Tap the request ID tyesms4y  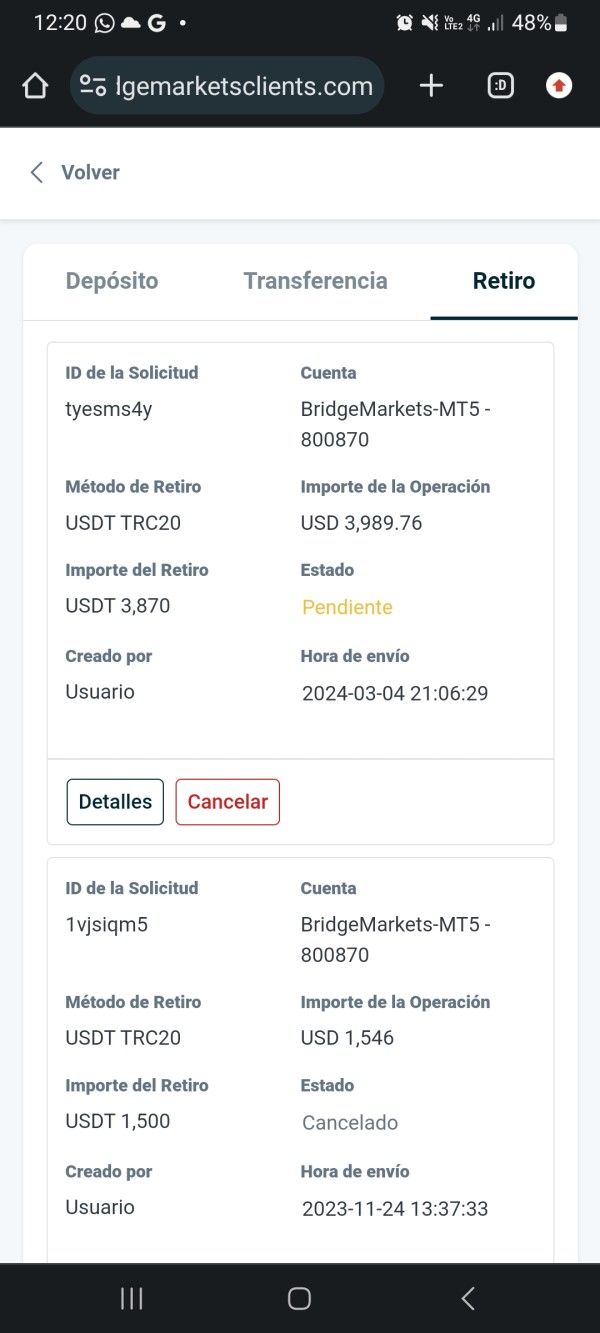(109, 409)
